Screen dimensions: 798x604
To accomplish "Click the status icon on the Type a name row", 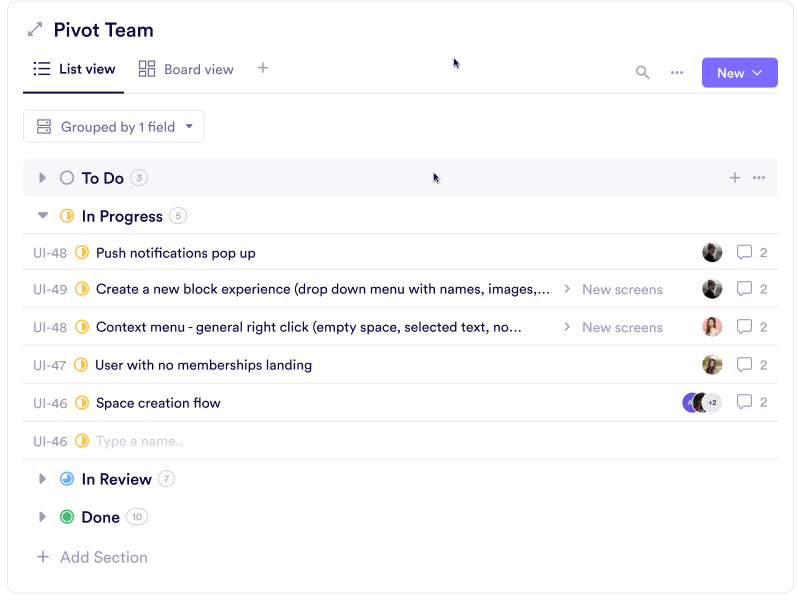I will pos(82,441).
